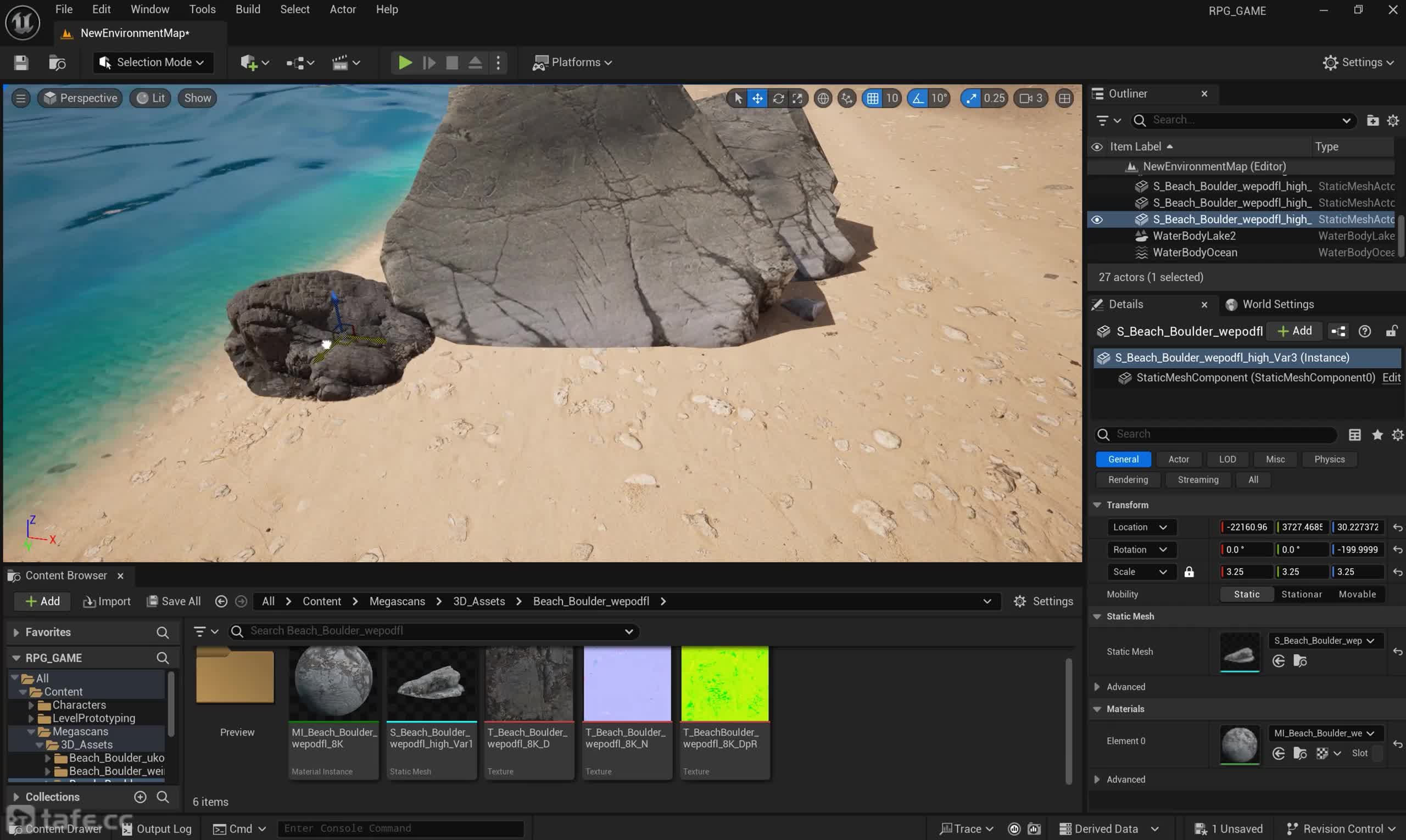Expand the Advanced section under Static Mesh
Image resolution: width=1406 pixels, height=840 pixels.
(1097, 687)
